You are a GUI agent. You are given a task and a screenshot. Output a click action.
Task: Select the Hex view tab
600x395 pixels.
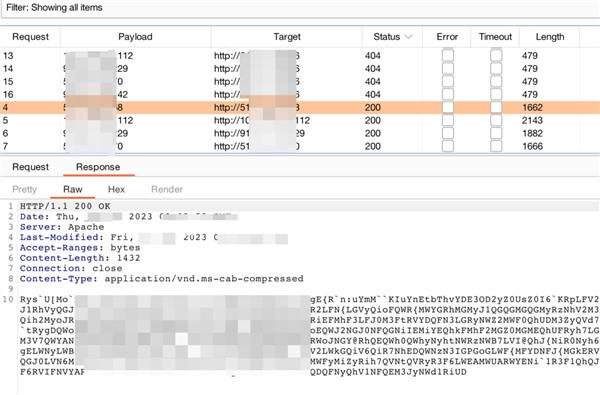tap(116, 189)
